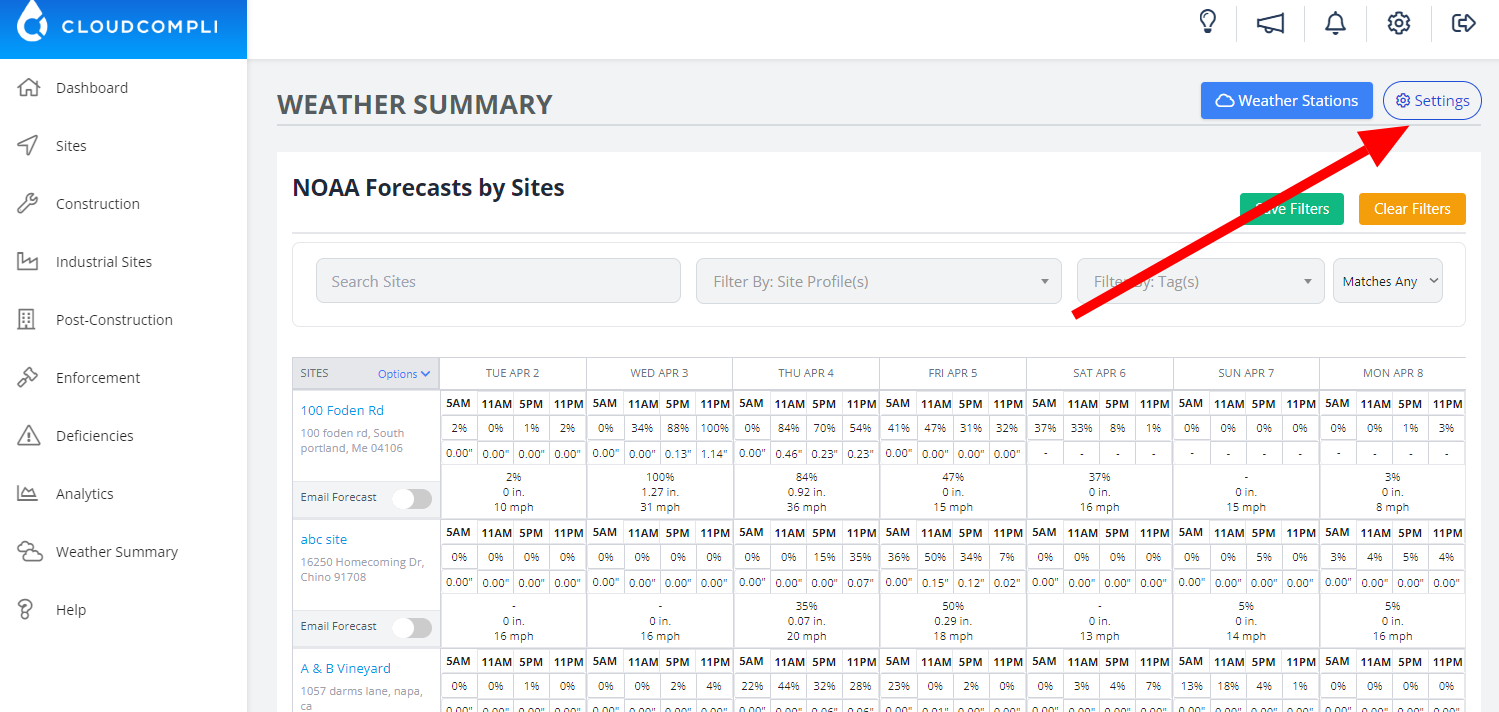Click the WEATHER SUMMARY page title
Viewport: 1499px width, 712px height.
[415, 104]
